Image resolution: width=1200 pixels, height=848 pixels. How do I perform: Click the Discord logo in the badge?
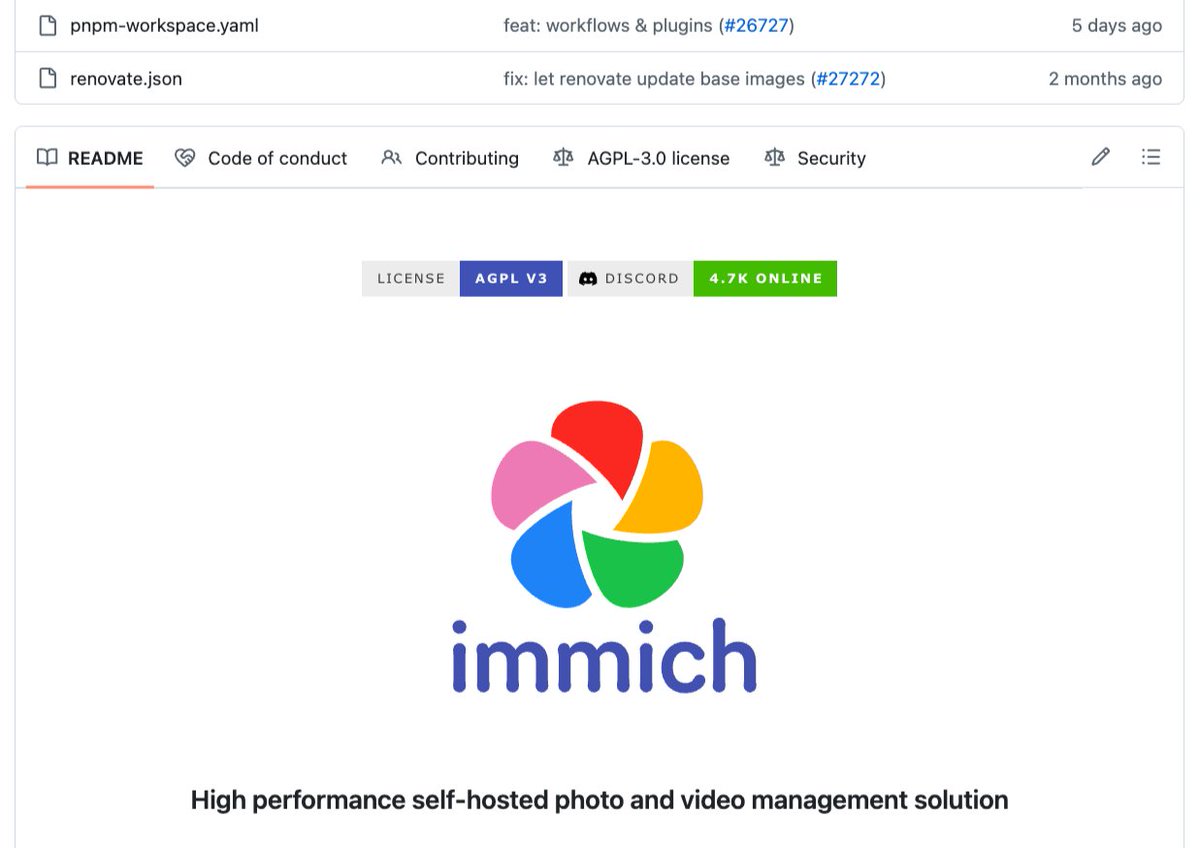pos(588,279)
